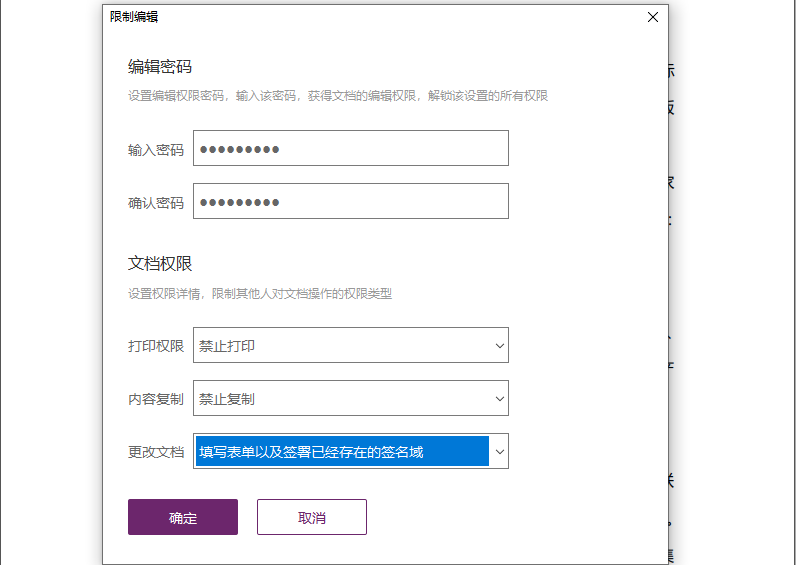Confirm settings with the 确定 button
The width and height of the screenshot is (796, 565).
pyautogui.click(x=183, y=518)
